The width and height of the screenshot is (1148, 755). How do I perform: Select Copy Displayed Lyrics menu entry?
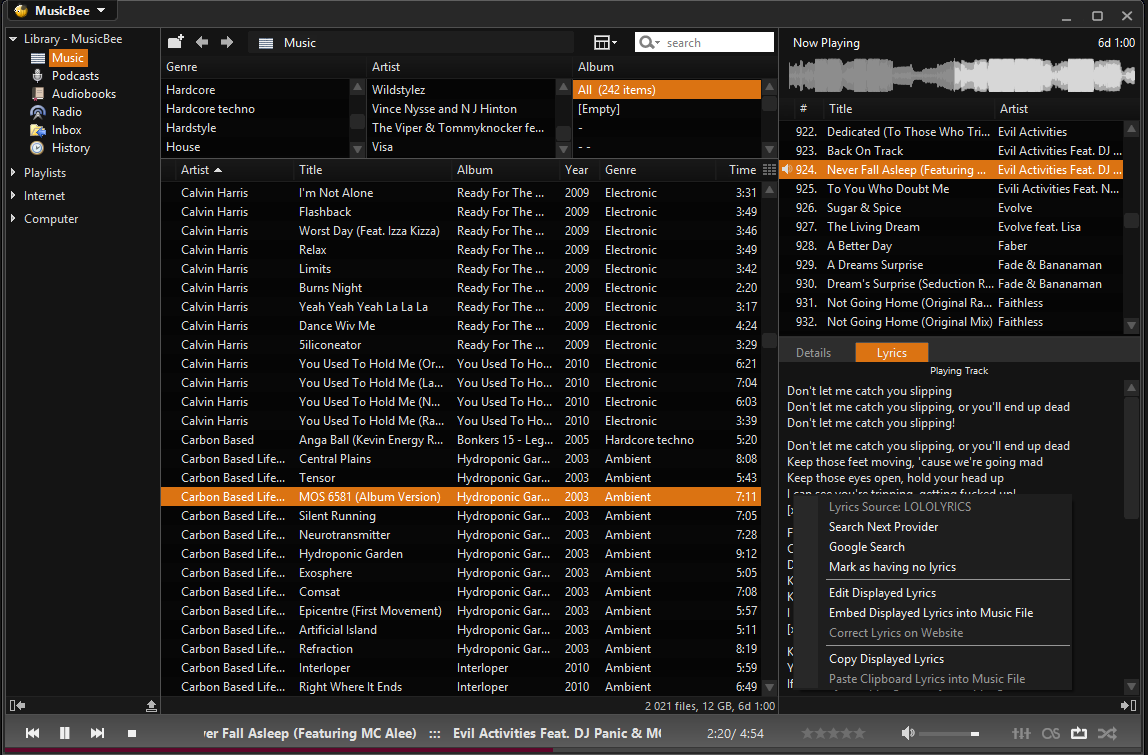point(886,659)
